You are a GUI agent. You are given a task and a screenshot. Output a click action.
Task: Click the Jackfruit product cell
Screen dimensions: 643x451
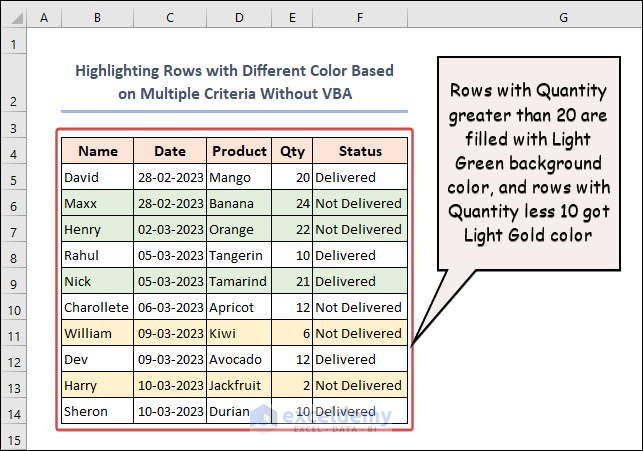click(239, 385)
